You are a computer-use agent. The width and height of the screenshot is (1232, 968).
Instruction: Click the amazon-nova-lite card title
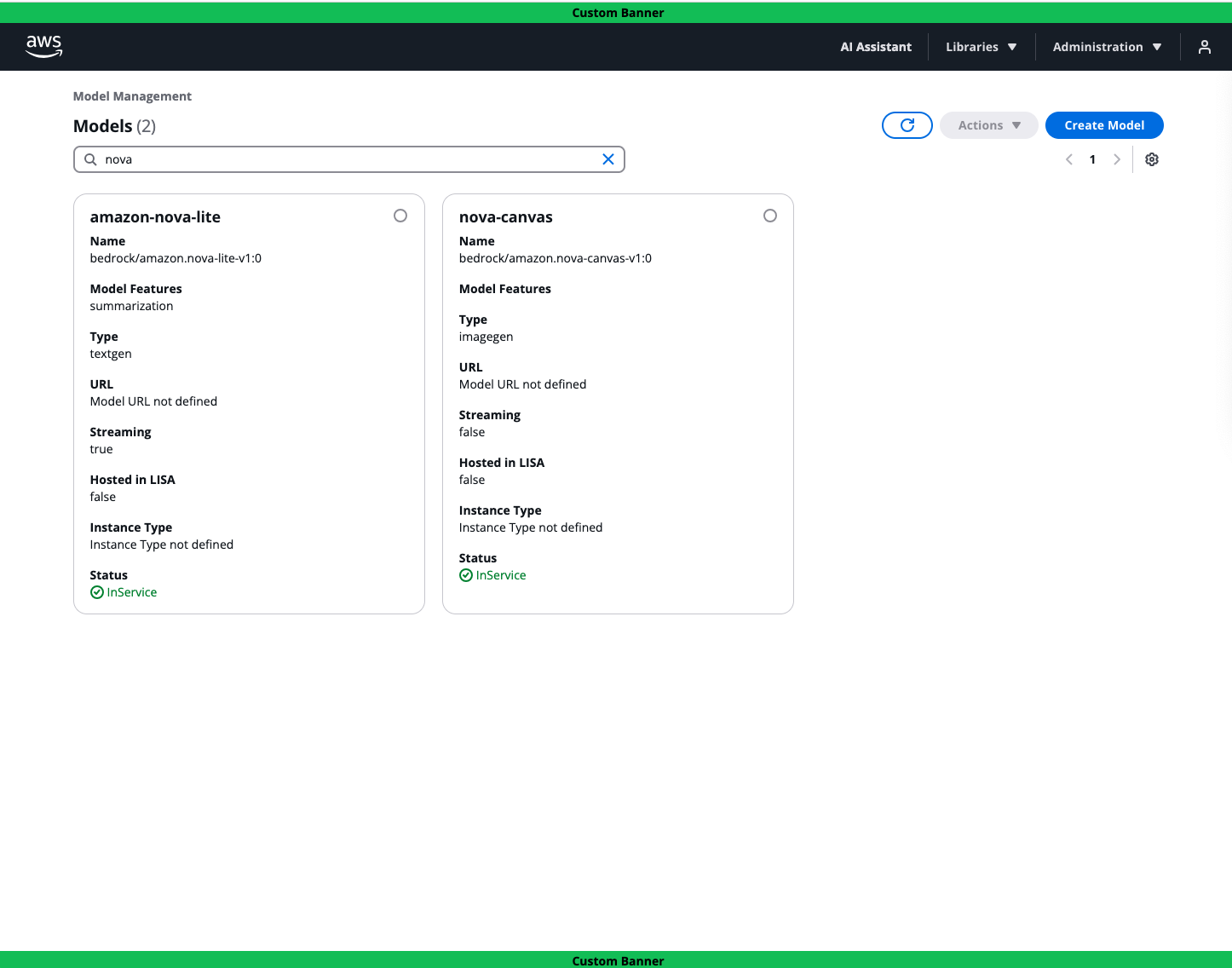tap(155, 217)
